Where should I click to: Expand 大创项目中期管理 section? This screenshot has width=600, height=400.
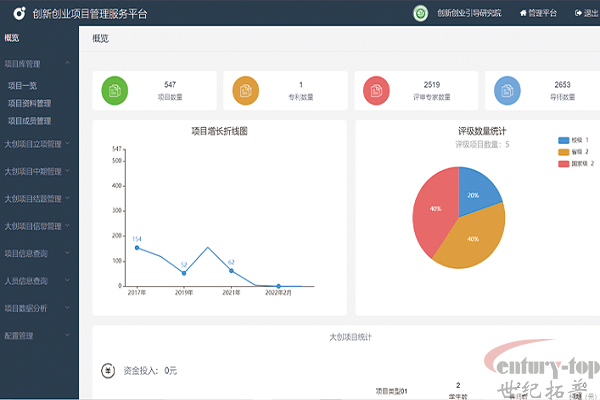37,171
